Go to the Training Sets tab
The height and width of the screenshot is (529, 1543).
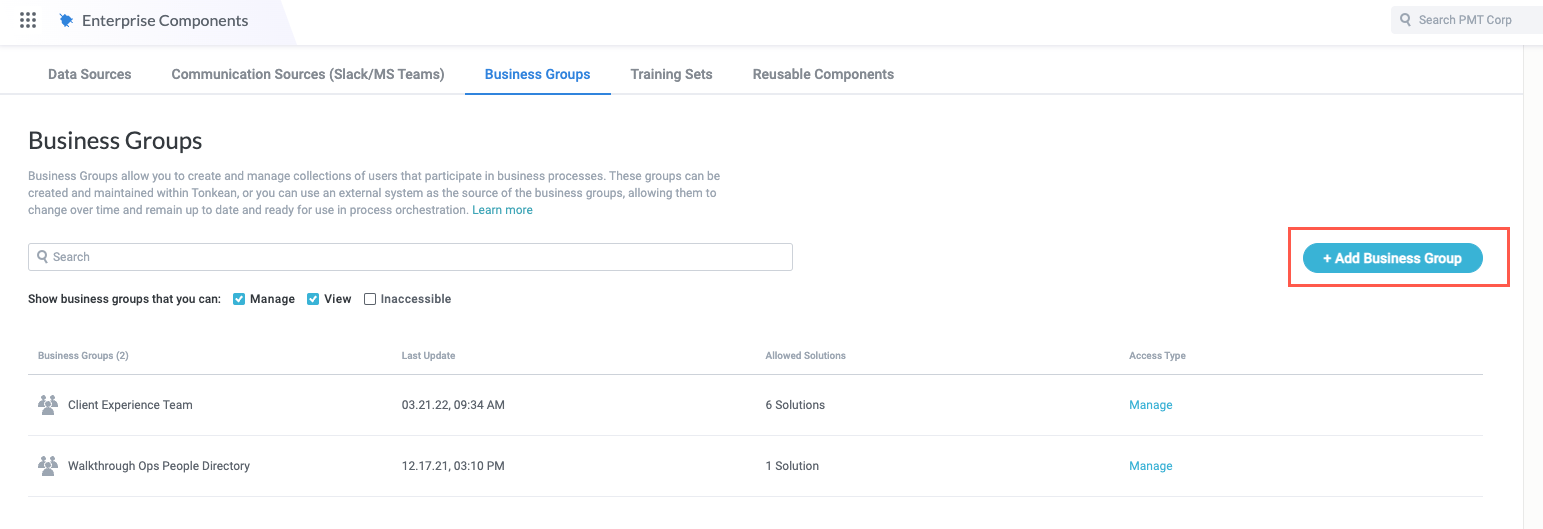pyautogui.click(x=671, y=74)
